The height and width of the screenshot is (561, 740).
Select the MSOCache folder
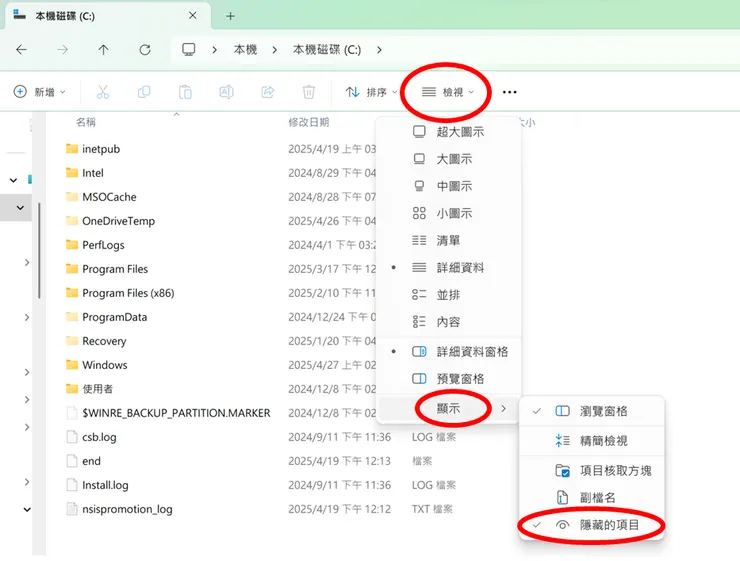[109, 197]
